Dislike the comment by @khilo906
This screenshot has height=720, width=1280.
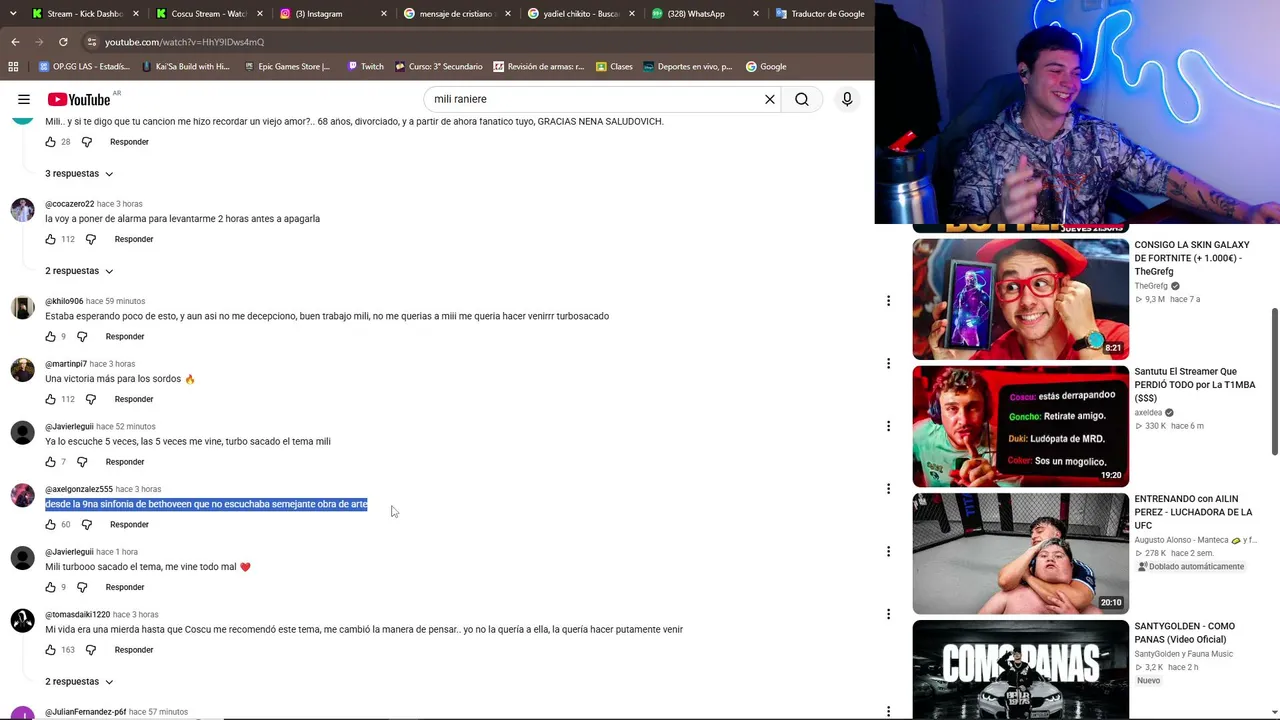coord(82,337)
